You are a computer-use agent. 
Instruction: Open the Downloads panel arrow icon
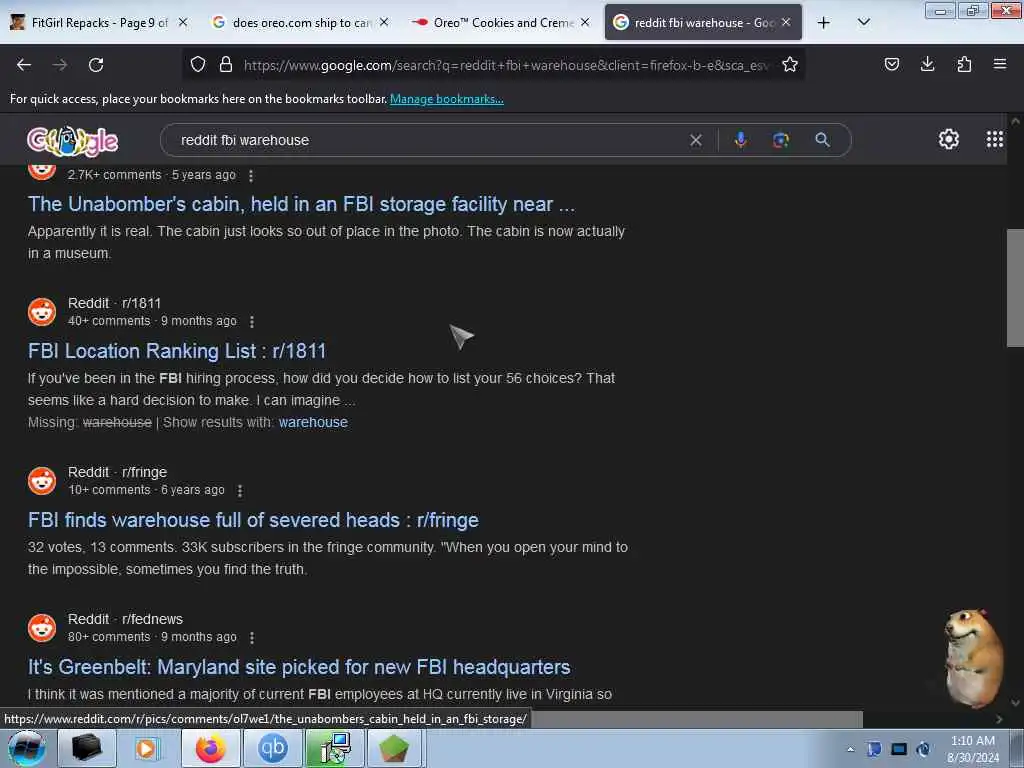(927, 64)
